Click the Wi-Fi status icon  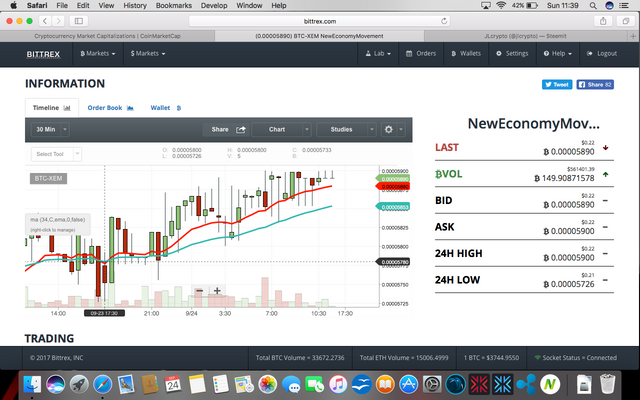(501, 5)
